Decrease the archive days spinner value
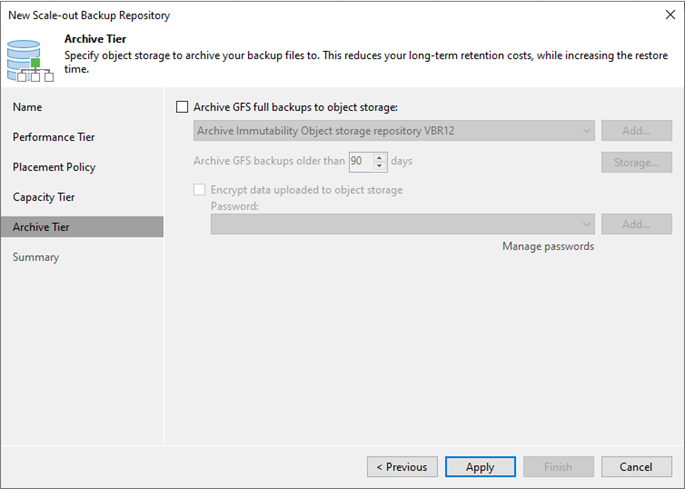 coord(379,166)
